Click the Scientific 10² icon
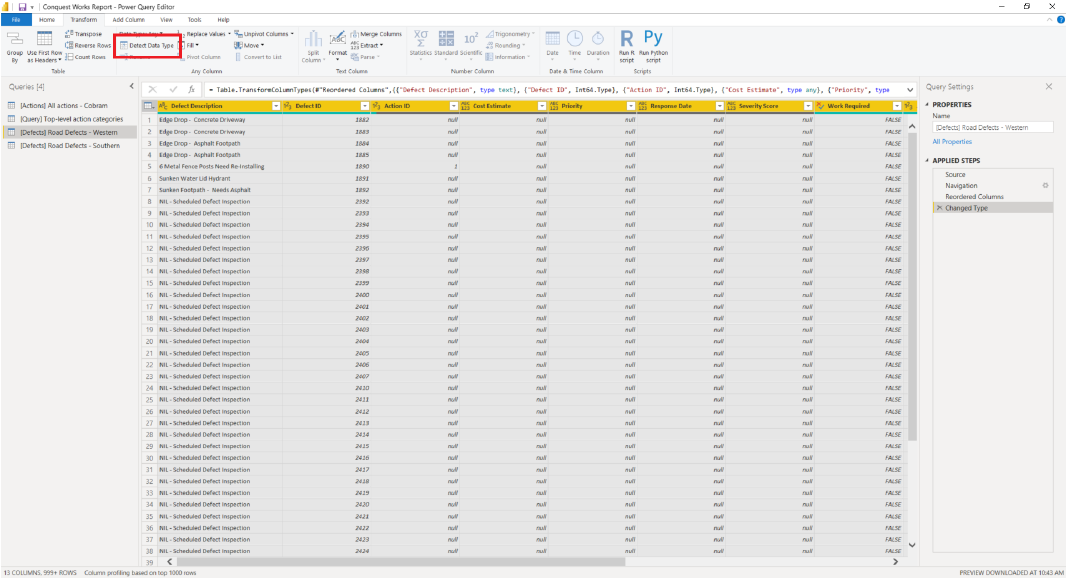 470,38
